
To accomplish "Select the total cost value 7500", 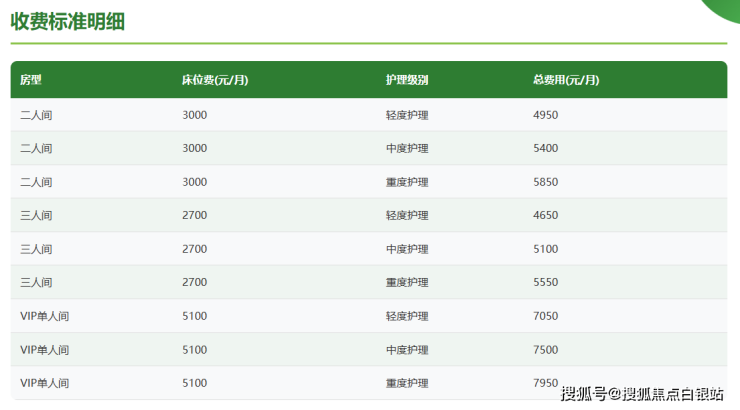I will (x=546, y=350).
